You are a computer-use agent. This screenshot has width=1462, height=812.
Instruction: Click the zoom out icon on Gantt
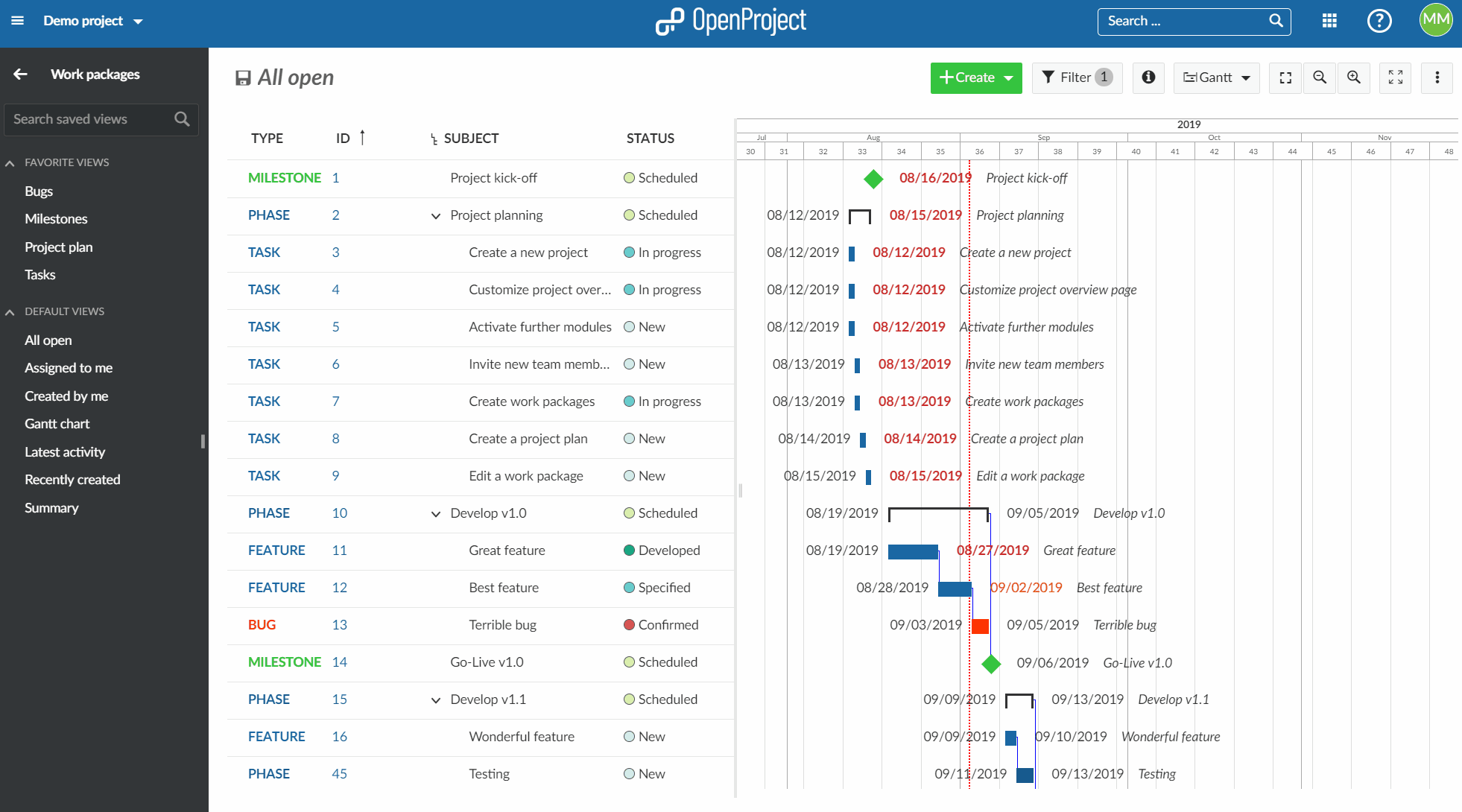coord(1321,78)
